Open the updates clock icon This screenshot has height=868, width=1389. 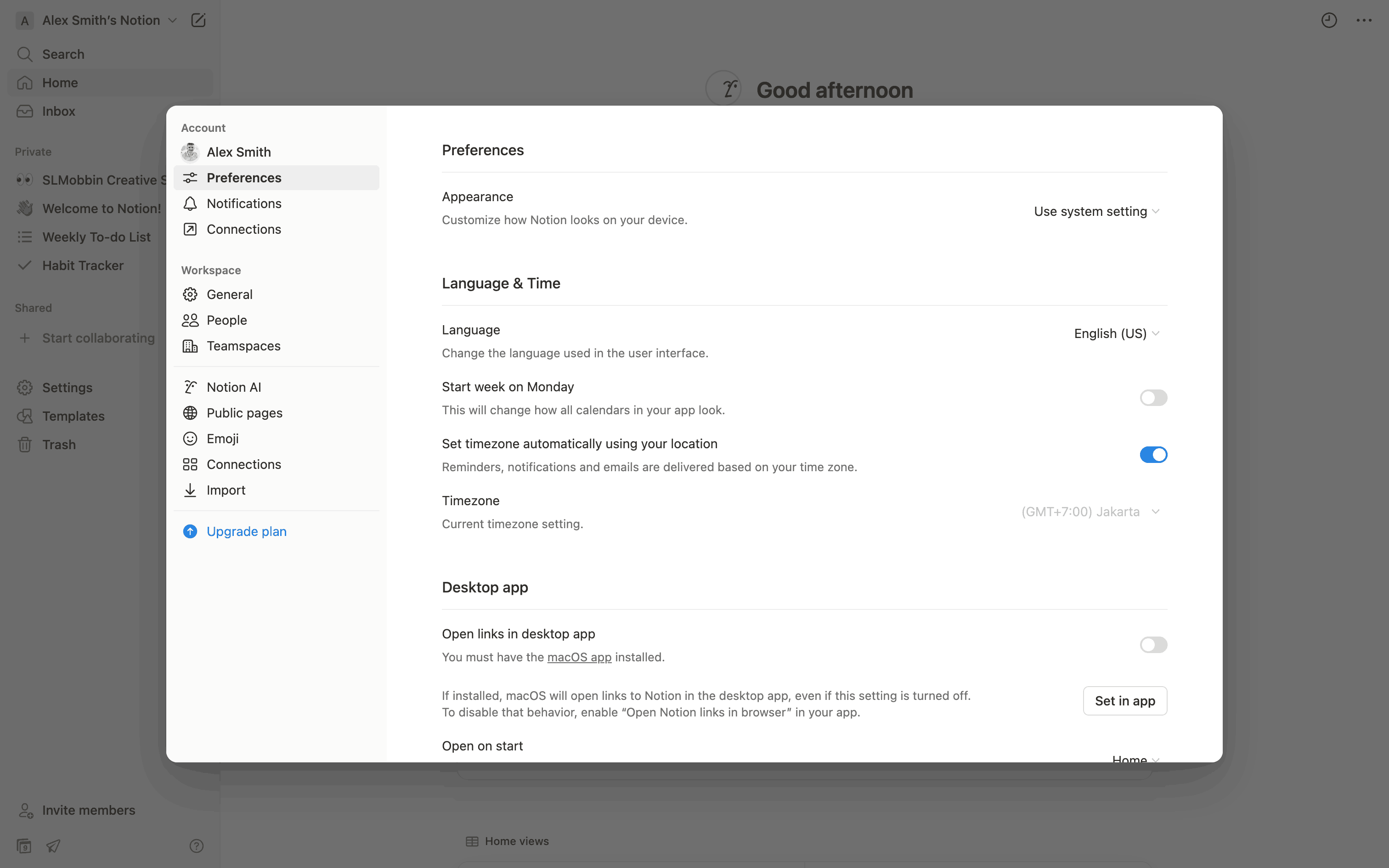(x=1329, y=21)
